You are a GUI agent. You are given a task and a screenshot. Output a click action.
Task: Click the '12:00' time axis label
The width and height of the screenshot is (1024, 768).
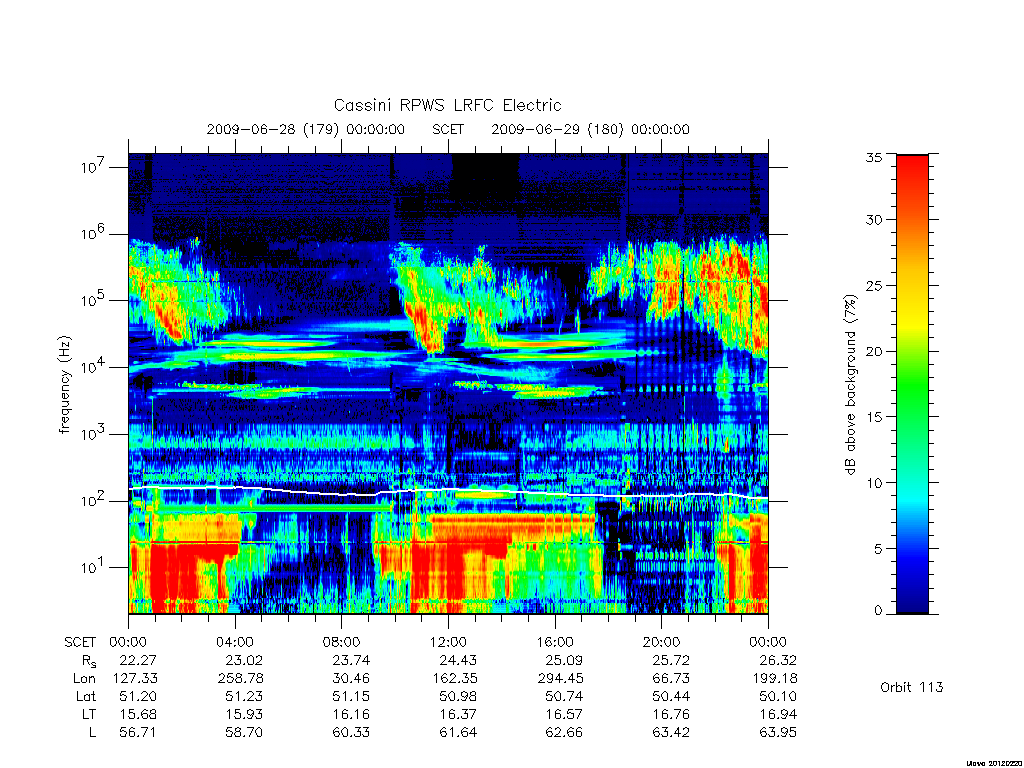(449, 642)
